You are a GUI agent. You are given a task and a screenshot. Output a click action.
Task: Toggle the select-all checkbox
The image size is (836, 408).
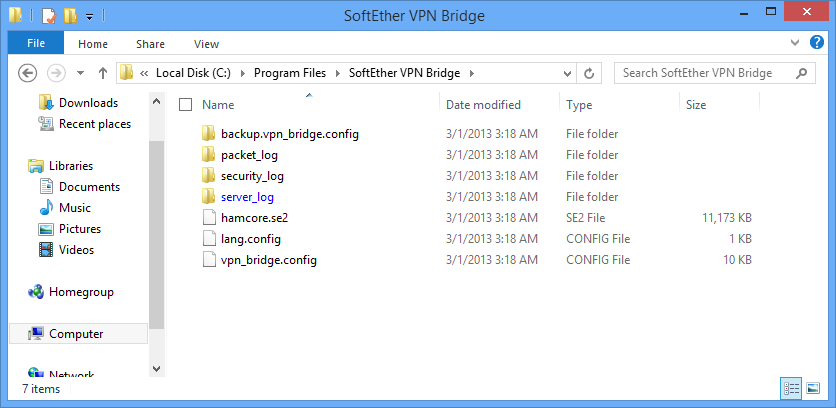pos(186,105)
